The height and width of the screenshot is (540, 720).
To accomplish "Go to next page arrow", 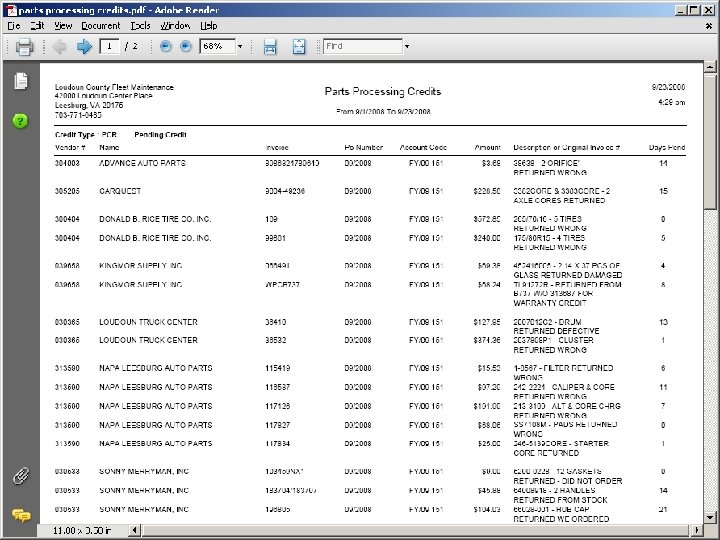I will pyautogui.click(x=84, y=46).
